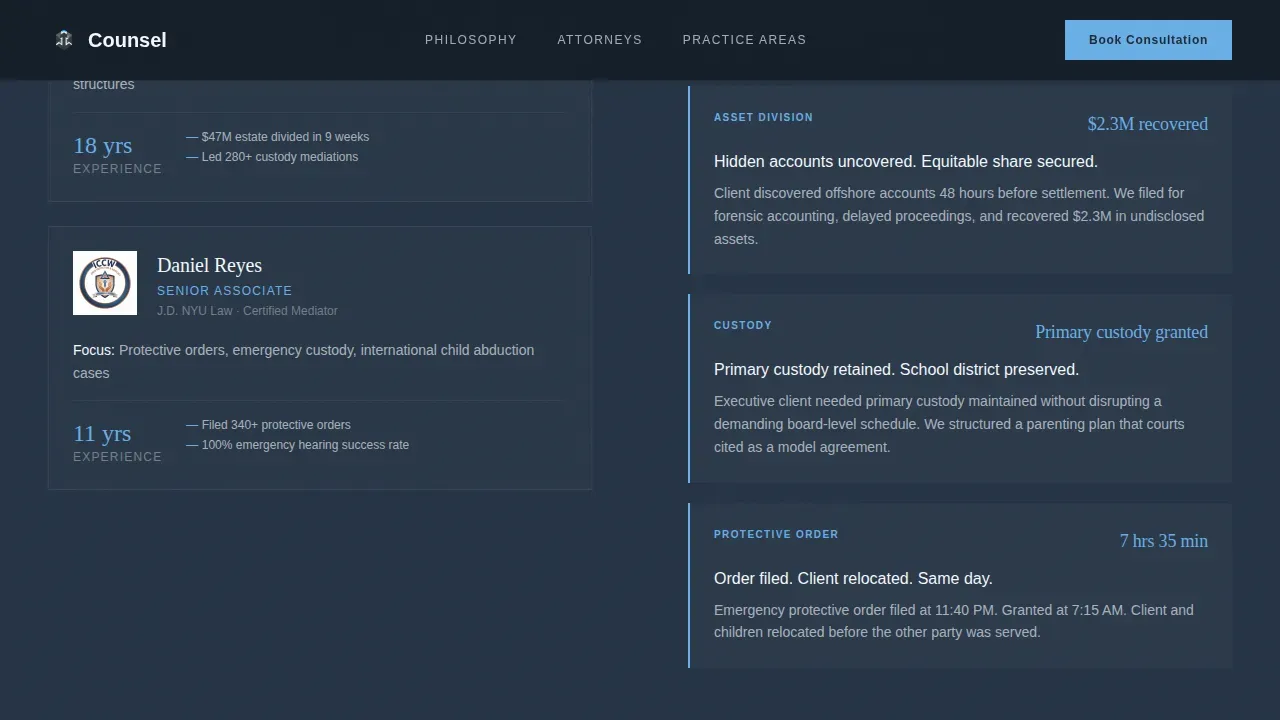Click J.D. NYU Law · Certified Mediator

pyautogui.click(x=247, y=311)
